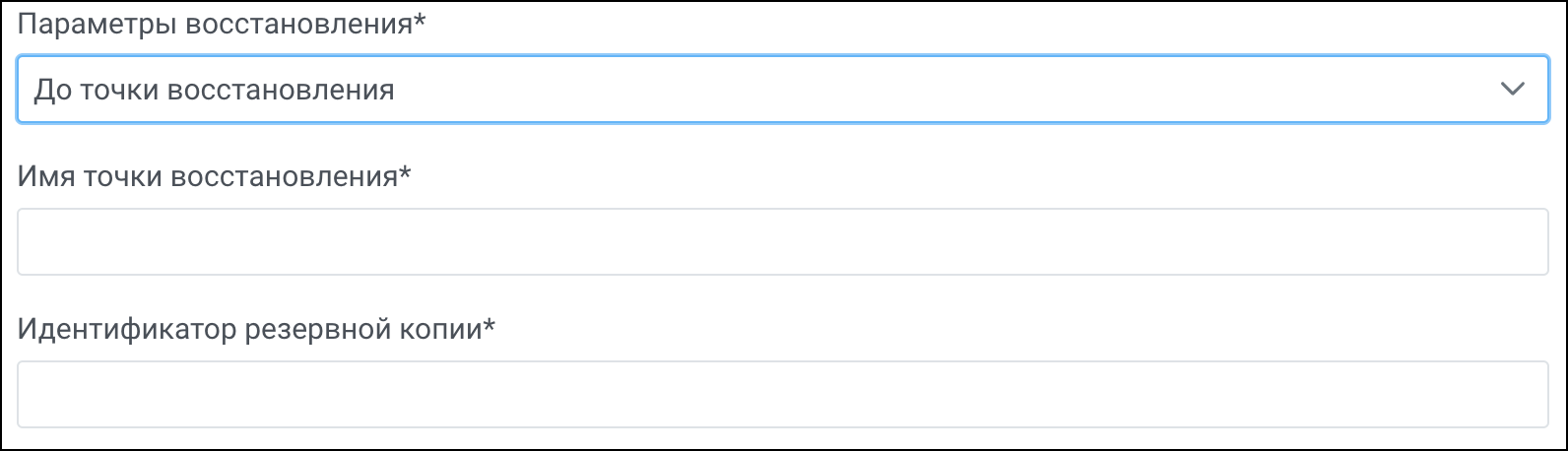Click the chevron arrow in recovery parameters dropdown
1568x451 pixels.
point(1511,90)
